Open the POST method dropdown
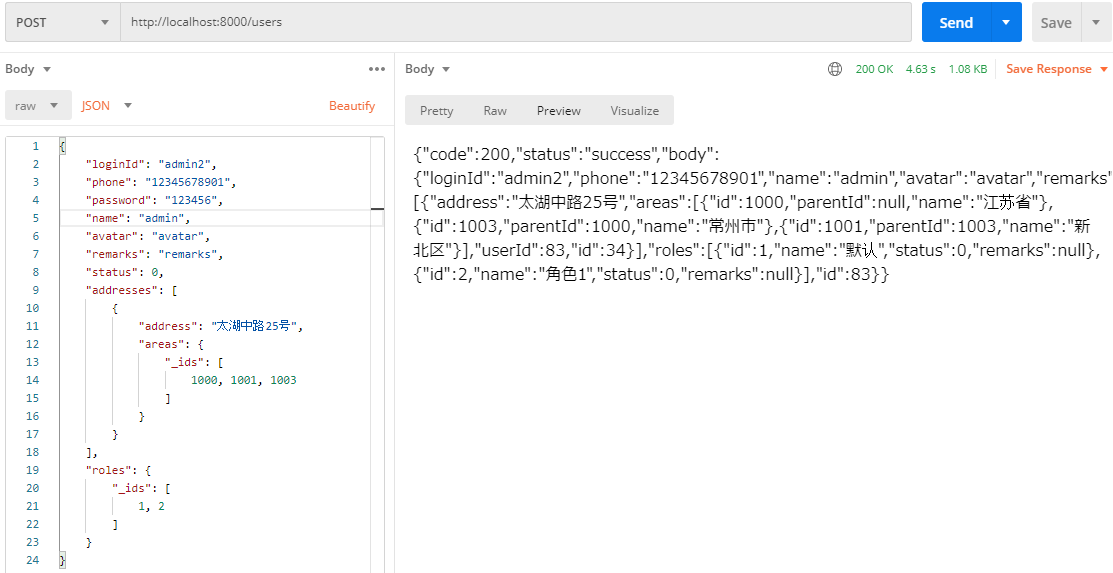This screenshot has height=573, width=1113. point(61,22)
